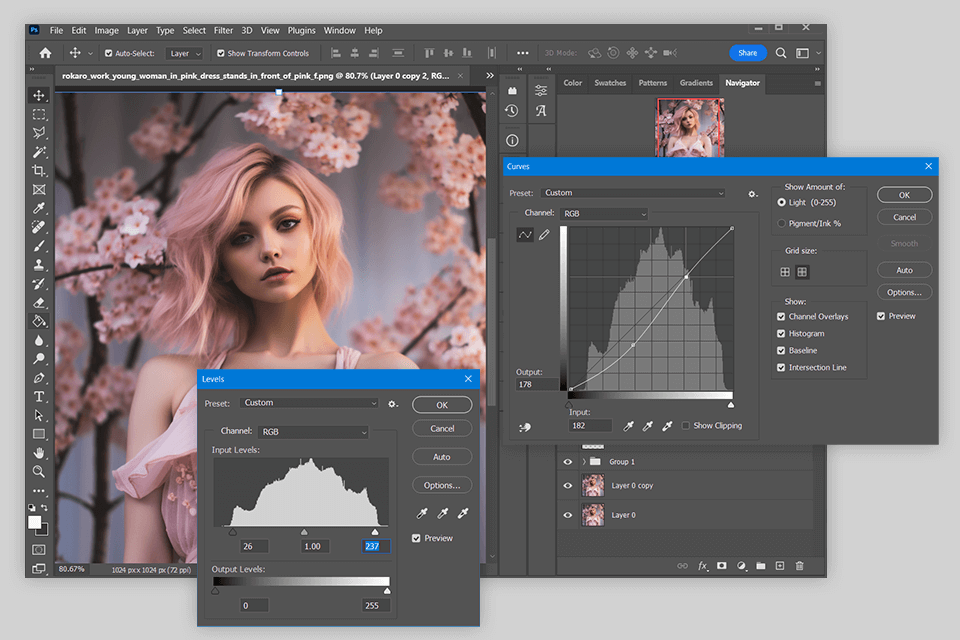Screen dimensions: 960x640
Task: Select the Eraser tool
Action: coord(39,303)
